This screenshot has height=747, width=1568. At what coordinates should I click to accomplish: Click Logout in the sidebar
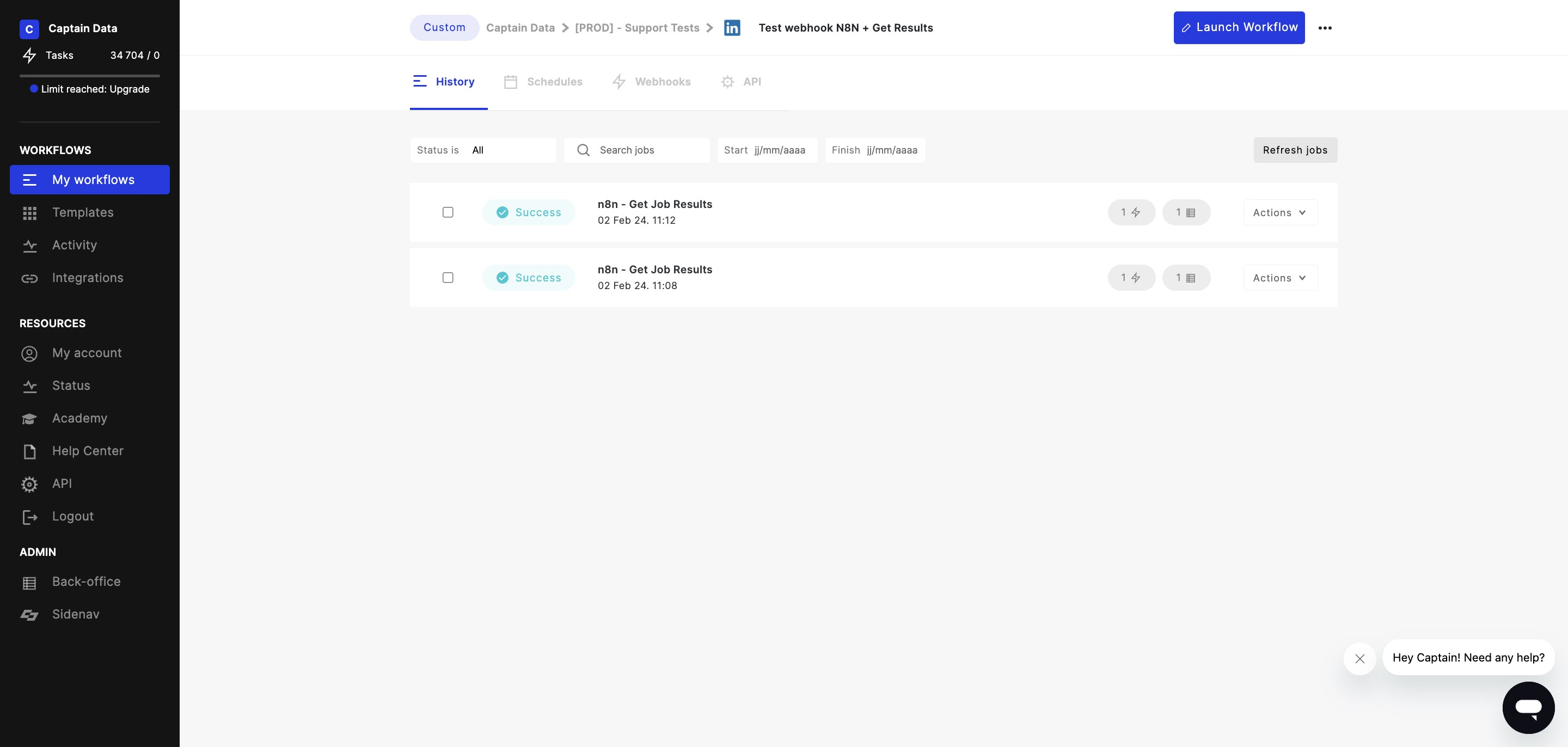pos(72,516)
